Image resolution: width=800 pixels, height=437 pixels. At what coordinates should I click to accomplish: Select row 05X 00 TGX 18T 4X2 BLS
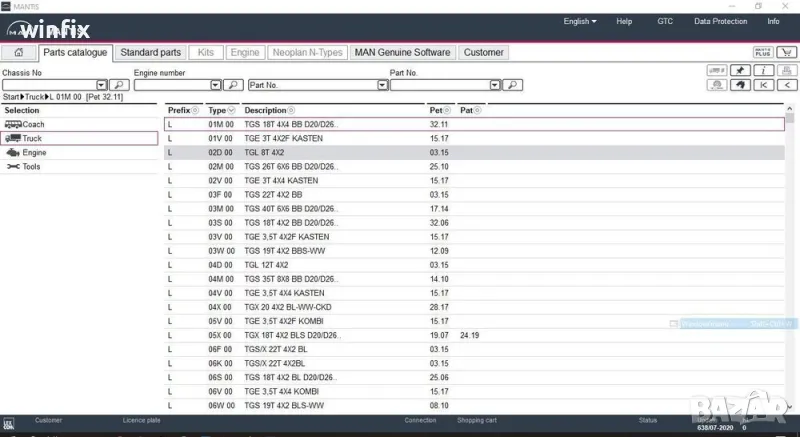click(x=474, y=336)
